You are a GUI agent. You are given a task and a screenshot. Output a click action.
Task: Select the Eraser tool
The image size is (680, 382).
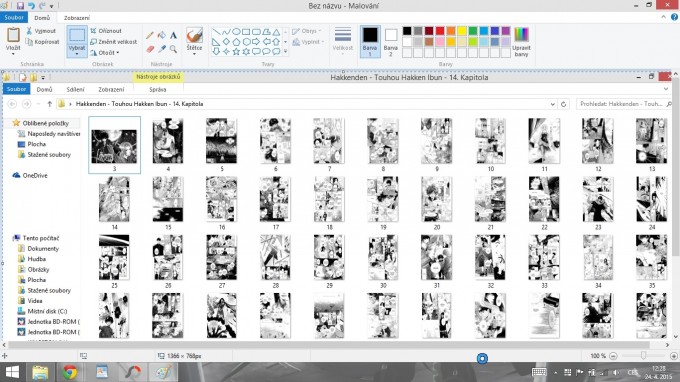[x=150, y=49]
